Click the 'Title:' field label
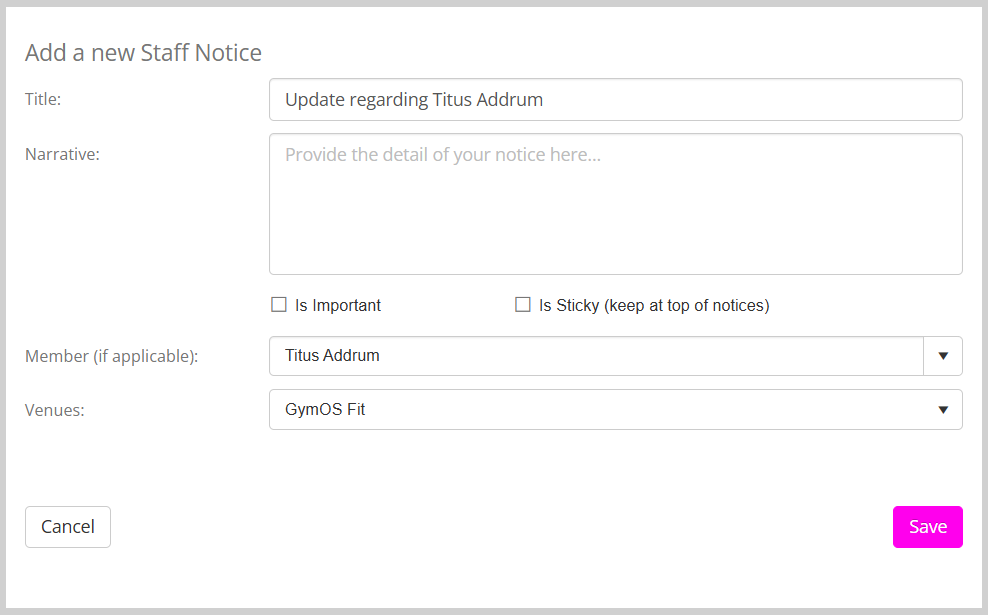The image size is (988, 615). tap(43, 99)
